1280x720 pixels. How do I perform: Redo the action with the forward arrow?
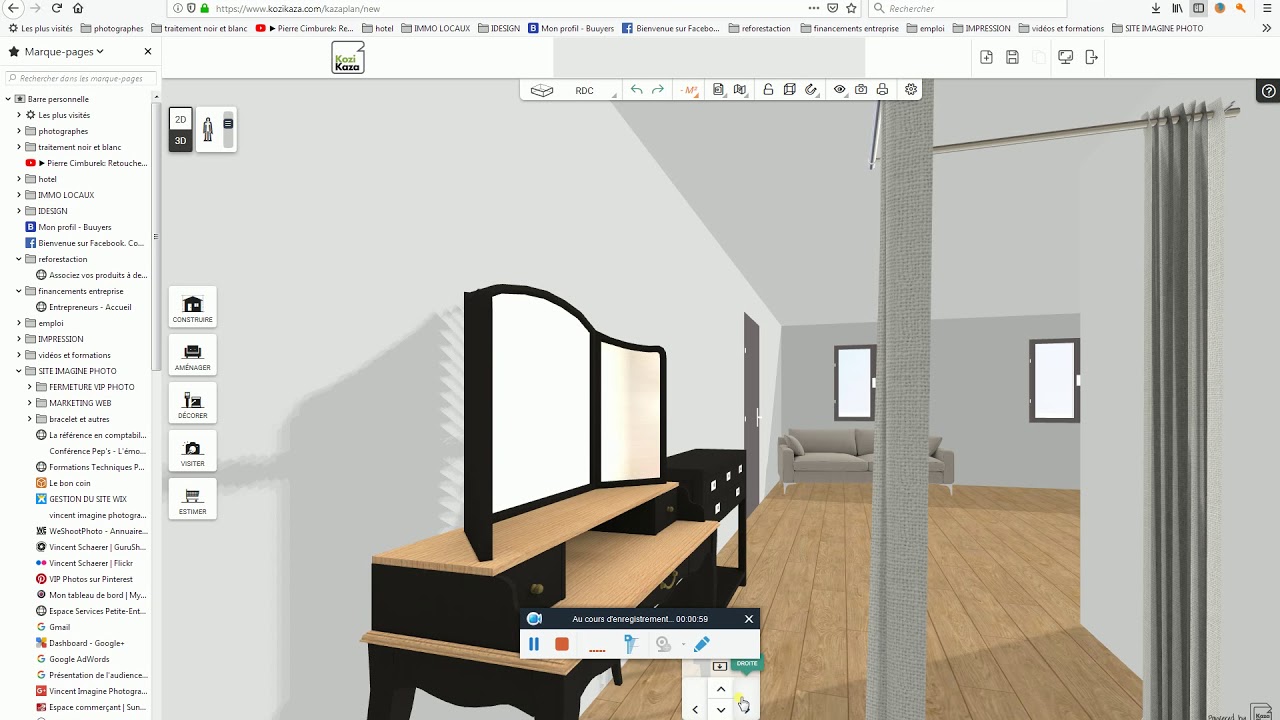658,90
